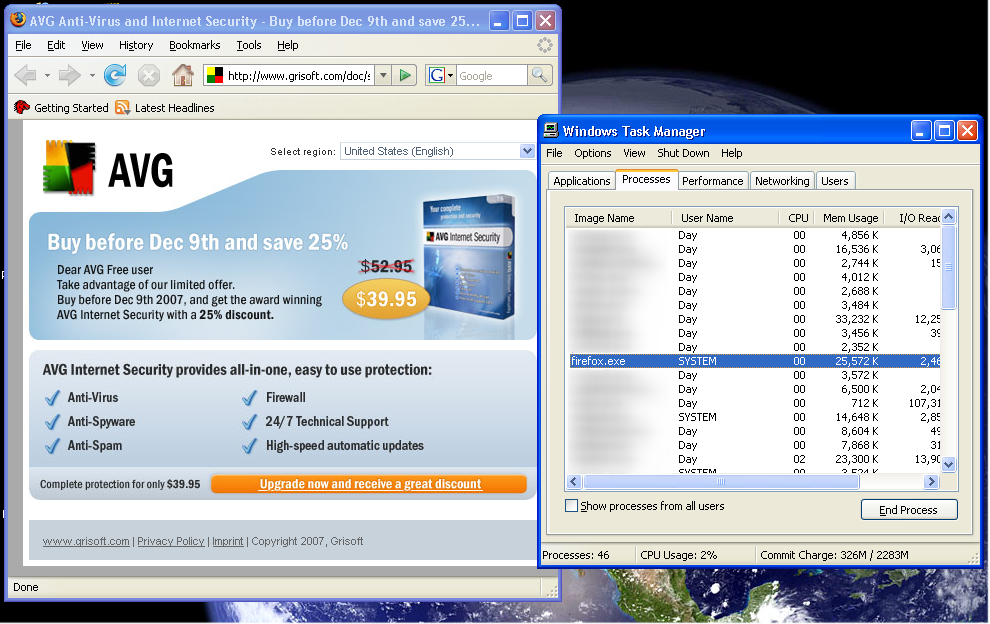Click the Getting Started bookmark icon
990x624 pixels.
point(22,107)
